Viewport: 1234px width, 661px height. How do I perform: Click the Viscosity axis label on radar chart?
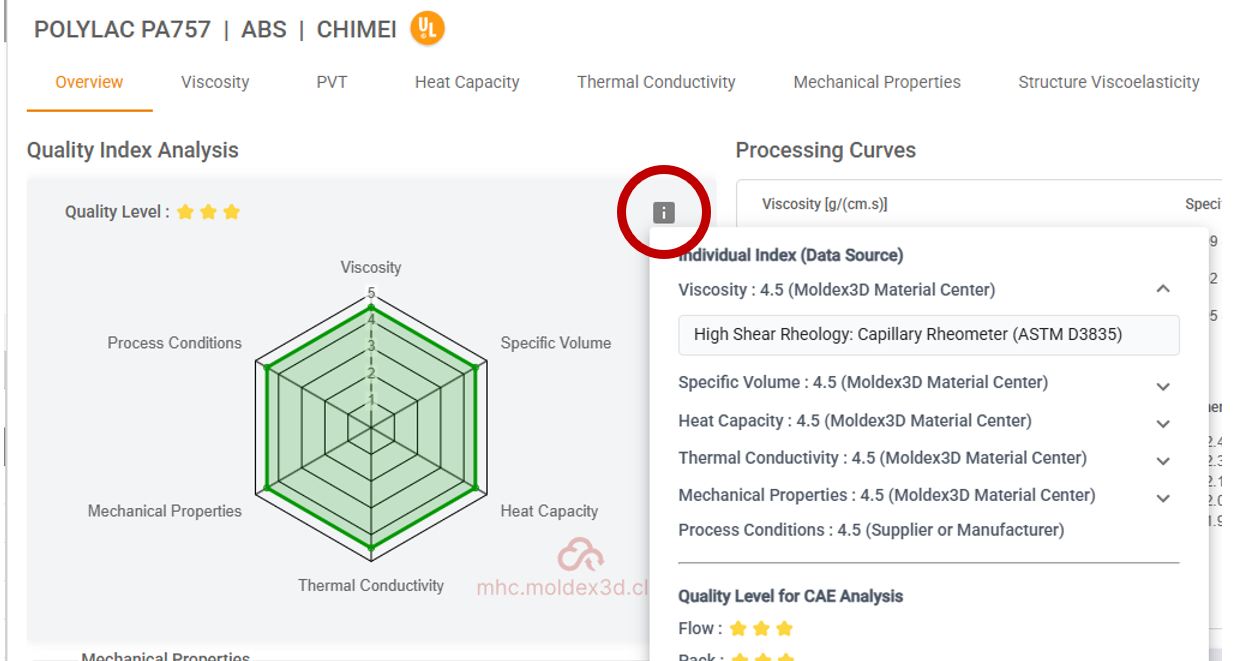[371, 267]
